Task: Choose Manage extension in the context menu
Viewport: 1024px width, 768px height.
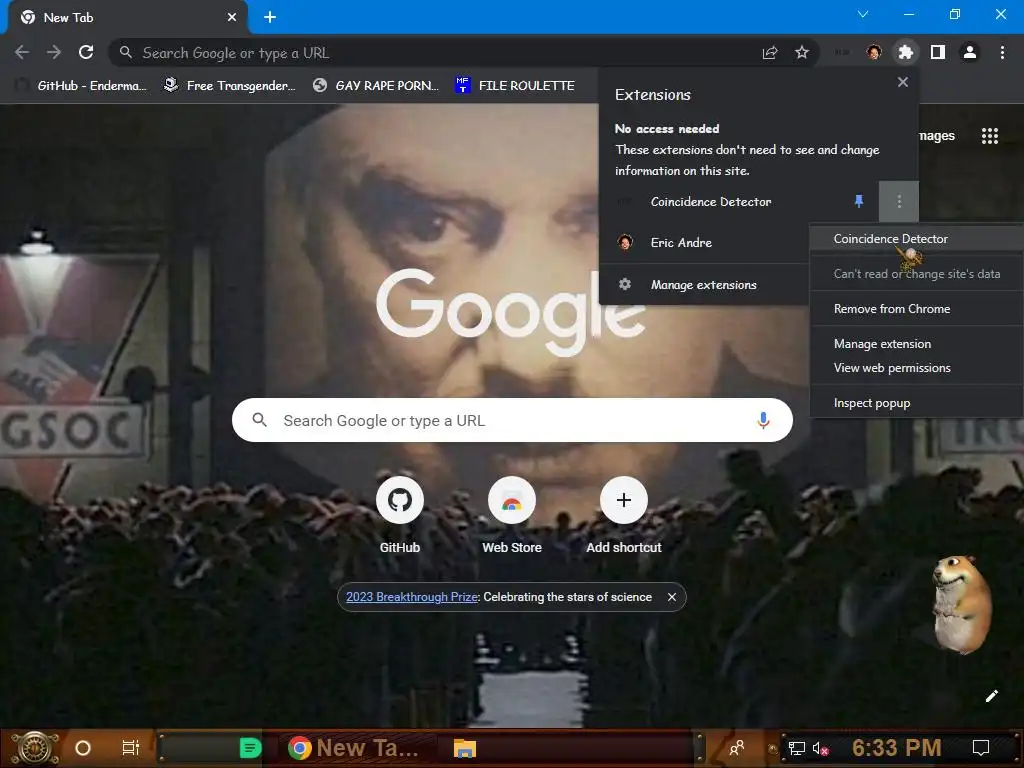Action: click(x=916, y=344)
